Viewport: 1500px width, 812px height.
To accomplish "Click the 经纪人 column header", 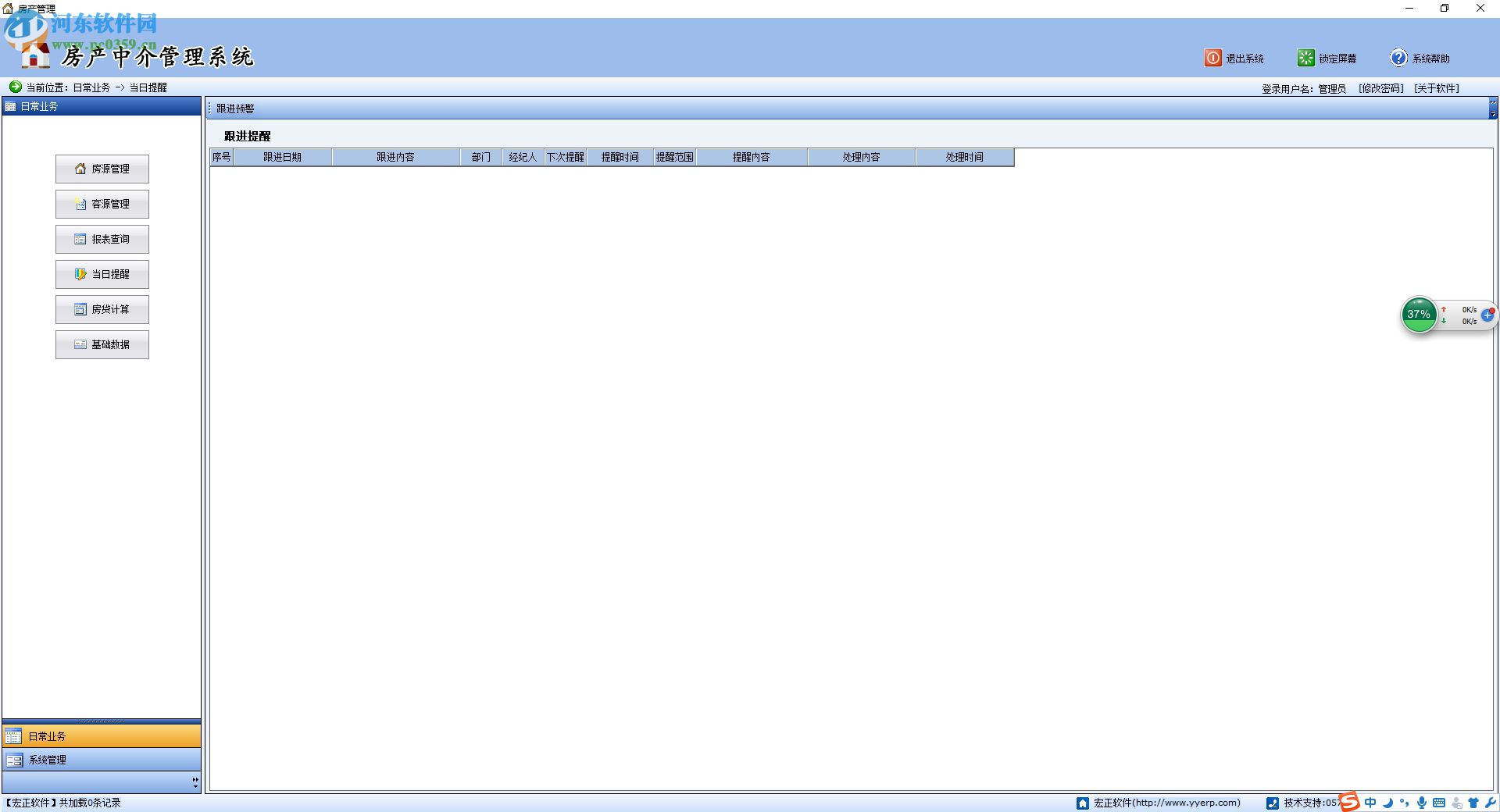I will coord(523,157).
